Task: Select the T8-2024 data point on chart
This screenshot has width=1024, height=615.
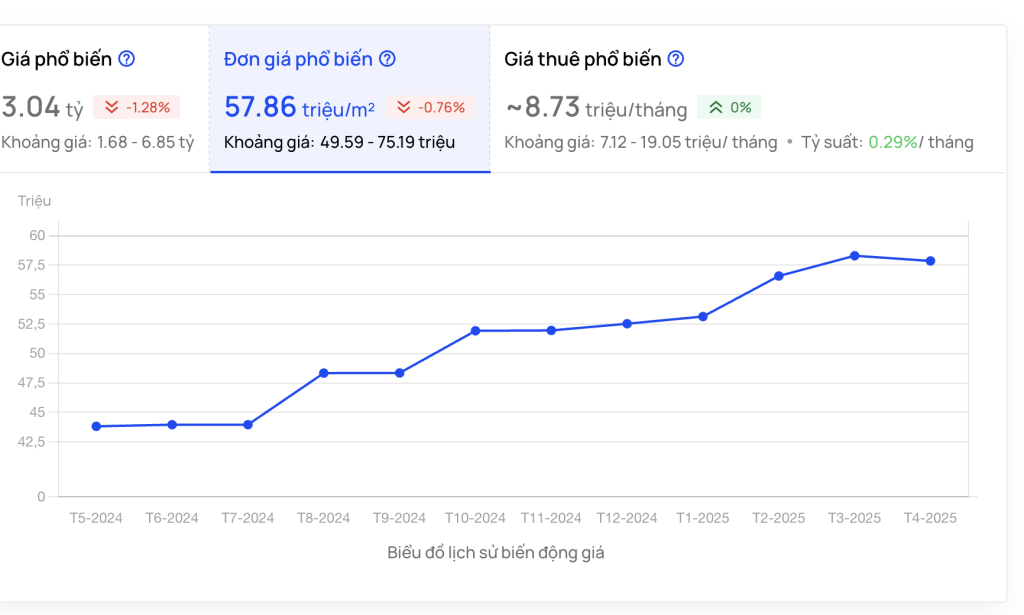Action: tap(324, 373)
